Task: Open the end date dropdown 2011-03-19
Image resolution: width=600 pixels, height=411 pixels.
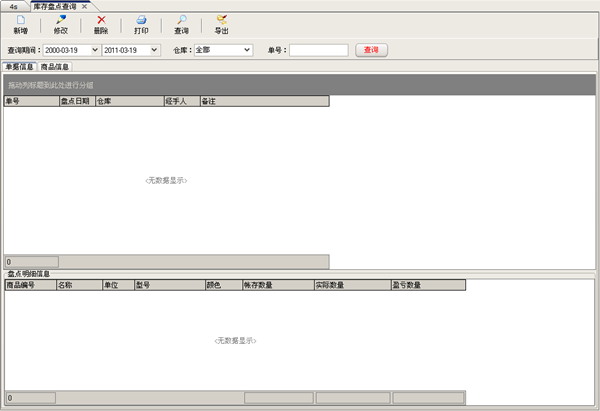Action: (x=154, y=50)
